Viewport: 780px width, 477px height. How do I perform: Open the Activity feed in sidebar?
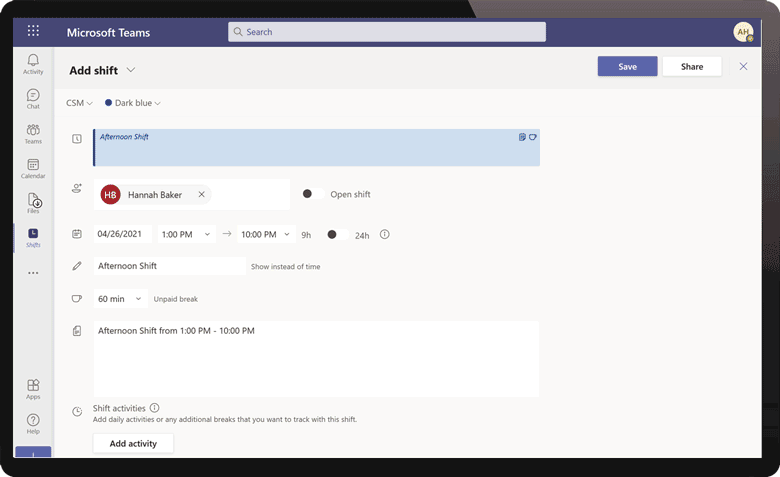pos(33,64)
